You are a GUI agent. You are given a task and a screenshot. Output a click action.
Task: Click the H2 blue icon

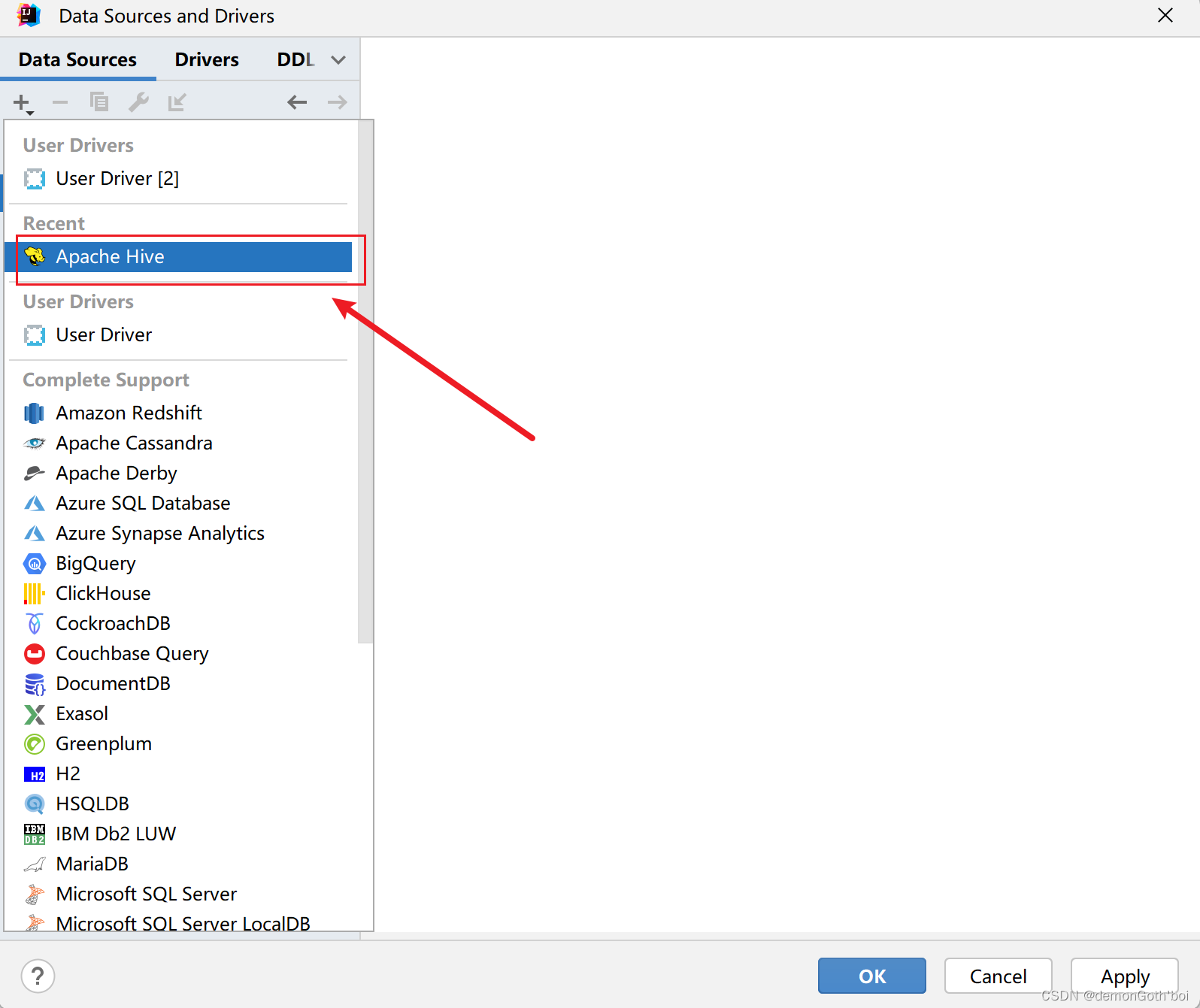point(35,774)
